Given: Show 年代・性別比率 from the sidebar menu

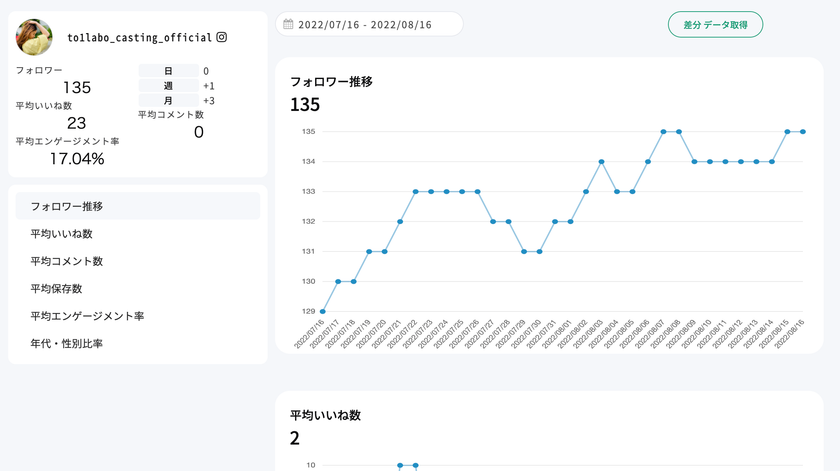Looking at the screenshot, I should coord(67,344).
